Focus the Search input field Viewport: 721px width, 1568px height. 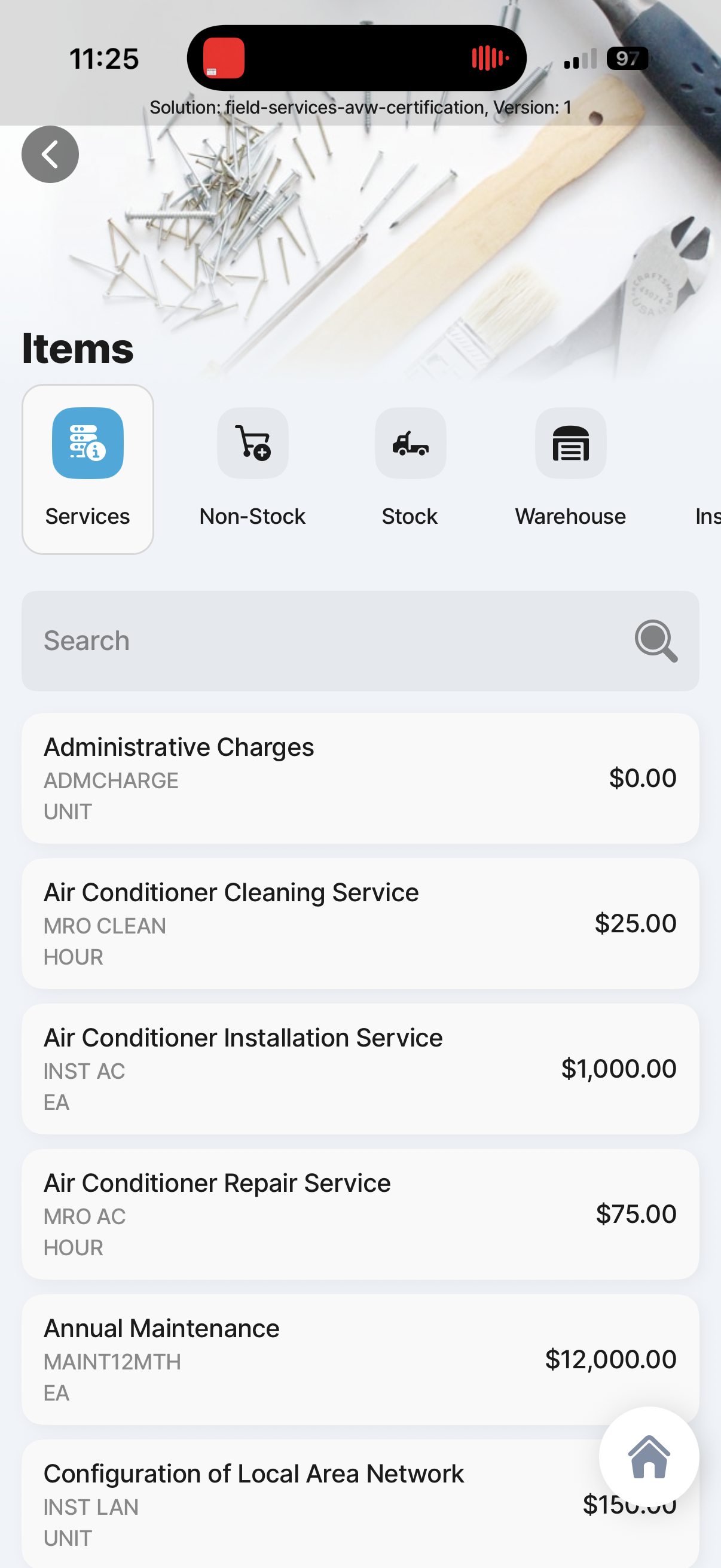pos(329,640)
